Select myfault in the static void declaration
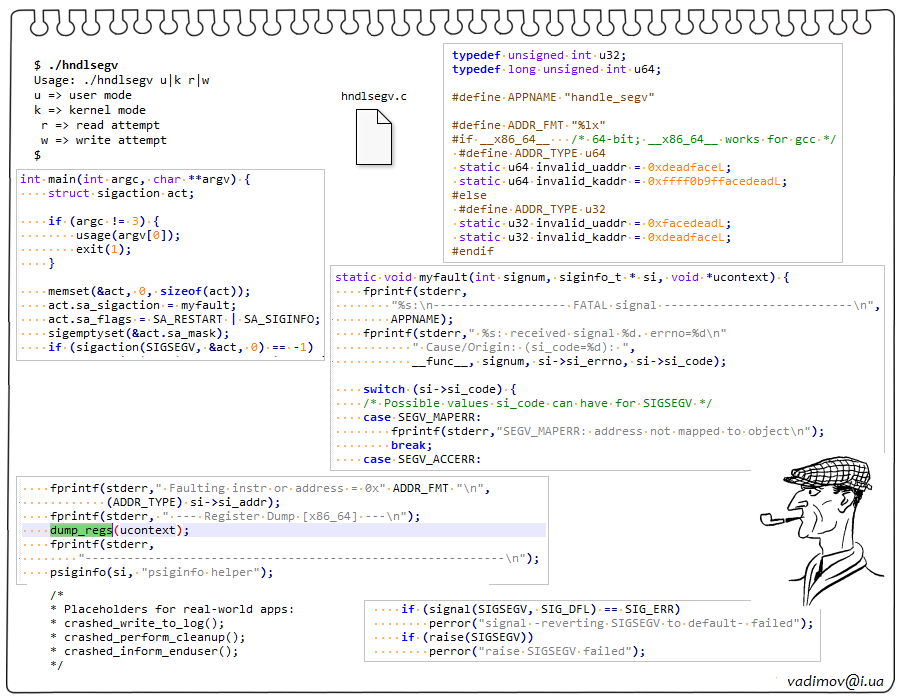This screenshot has height=700, width=900. [x=440, y=277]
